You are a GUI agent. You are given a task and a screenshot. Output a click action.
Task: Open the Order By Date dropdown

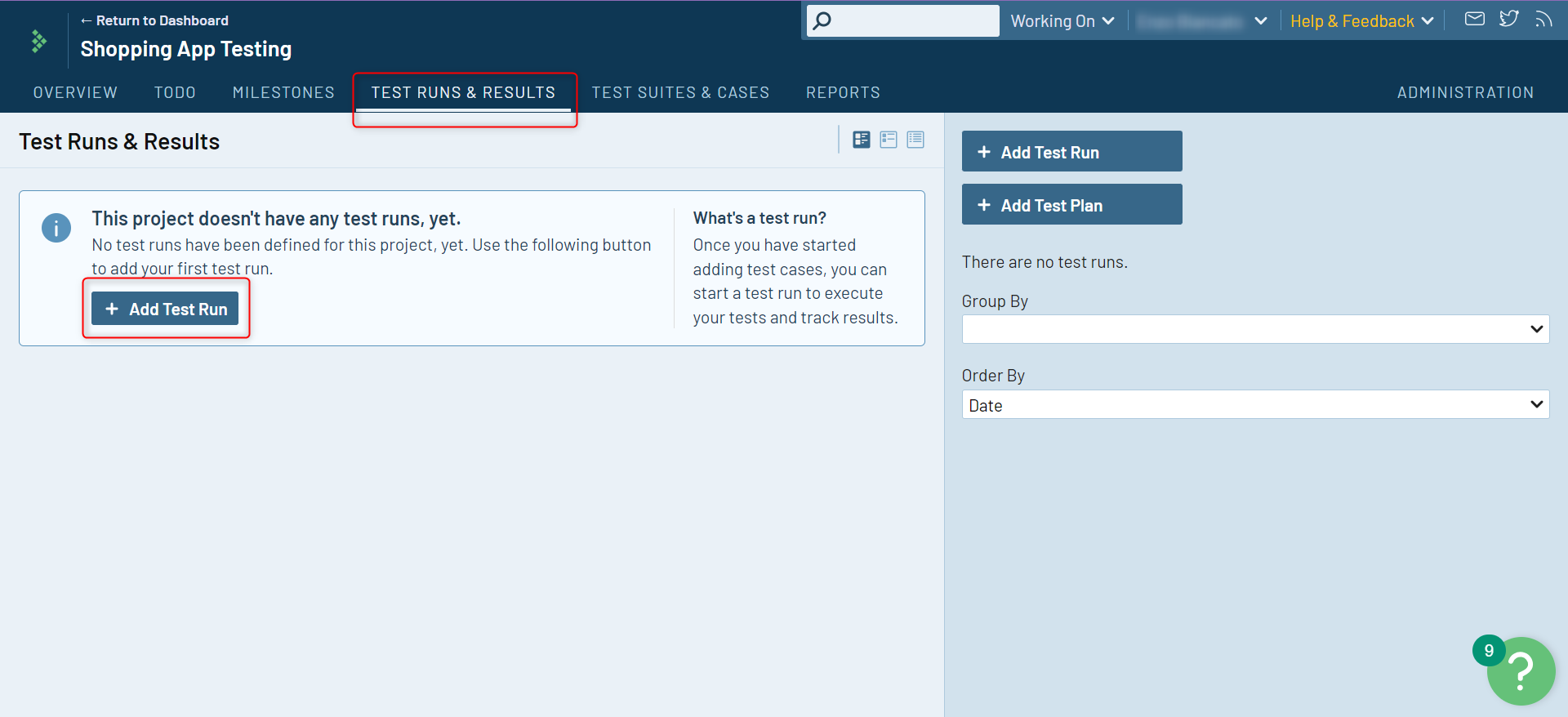1255,405
